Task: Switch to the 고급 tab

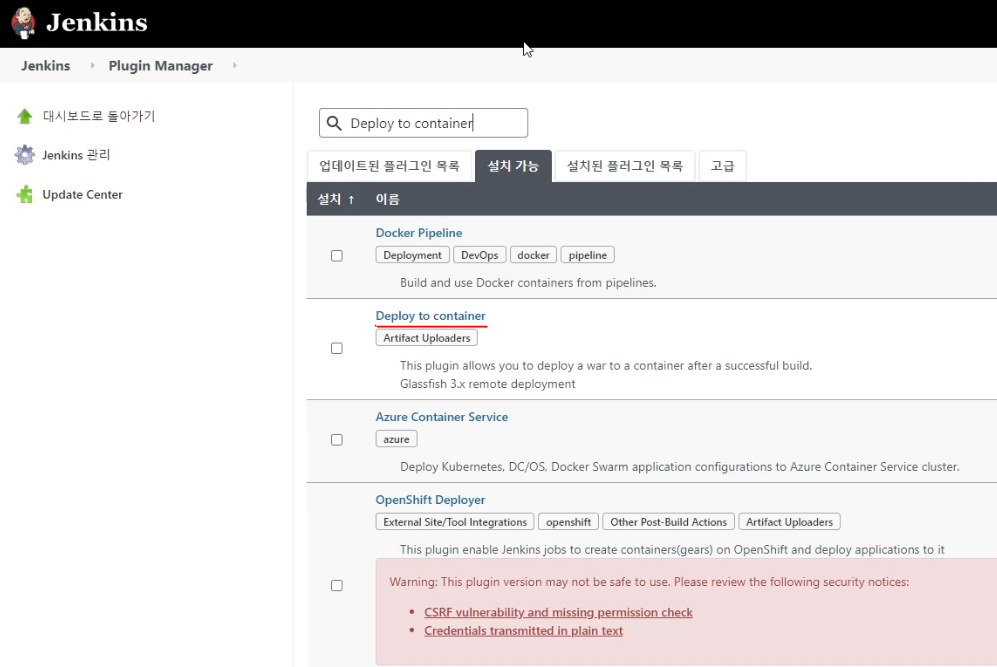Action: (x=722, y=166)
